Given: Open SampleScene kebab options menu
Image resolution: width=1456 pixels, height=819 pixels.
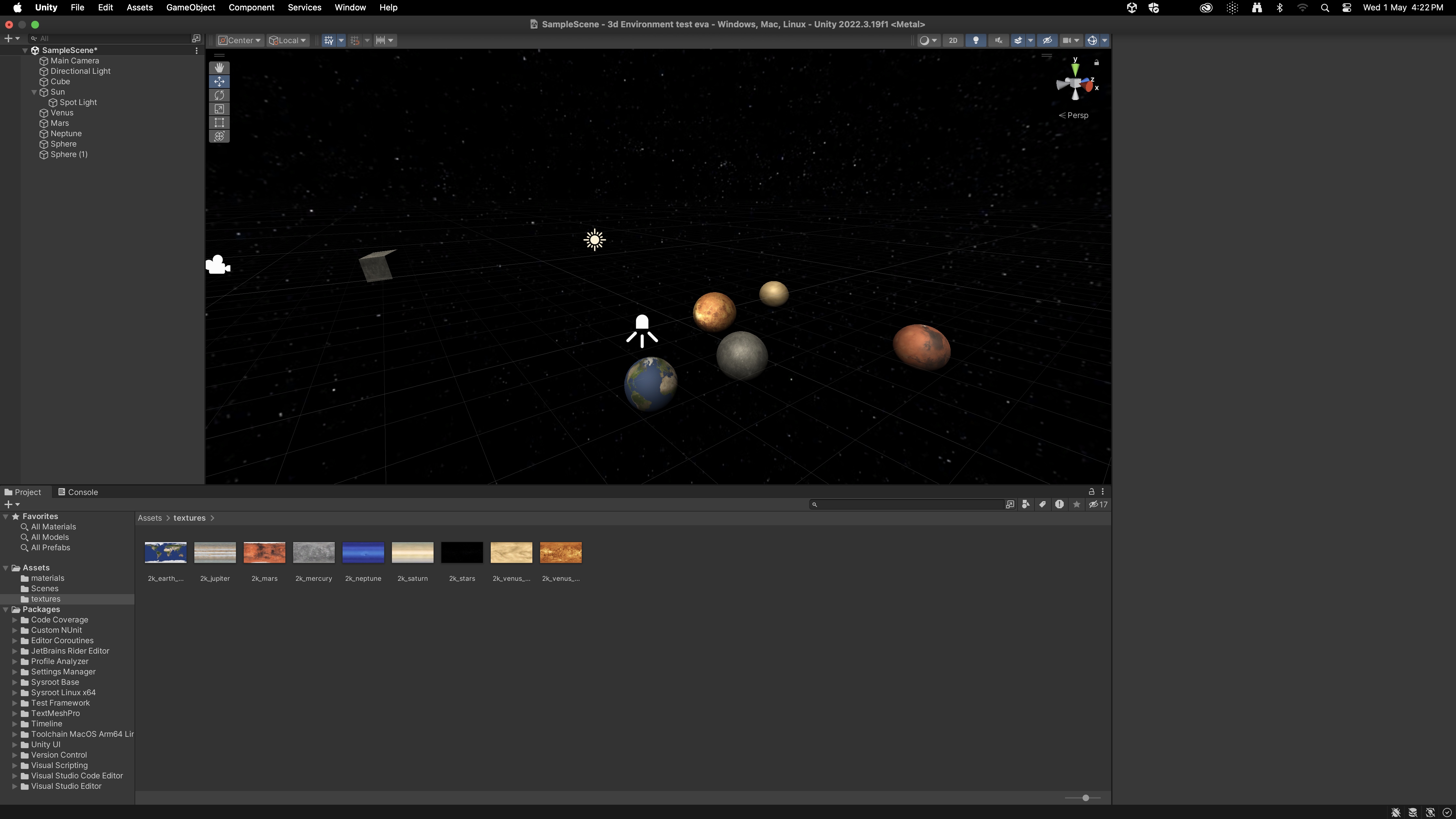Looking at the screenshot, I should (196, 50).
